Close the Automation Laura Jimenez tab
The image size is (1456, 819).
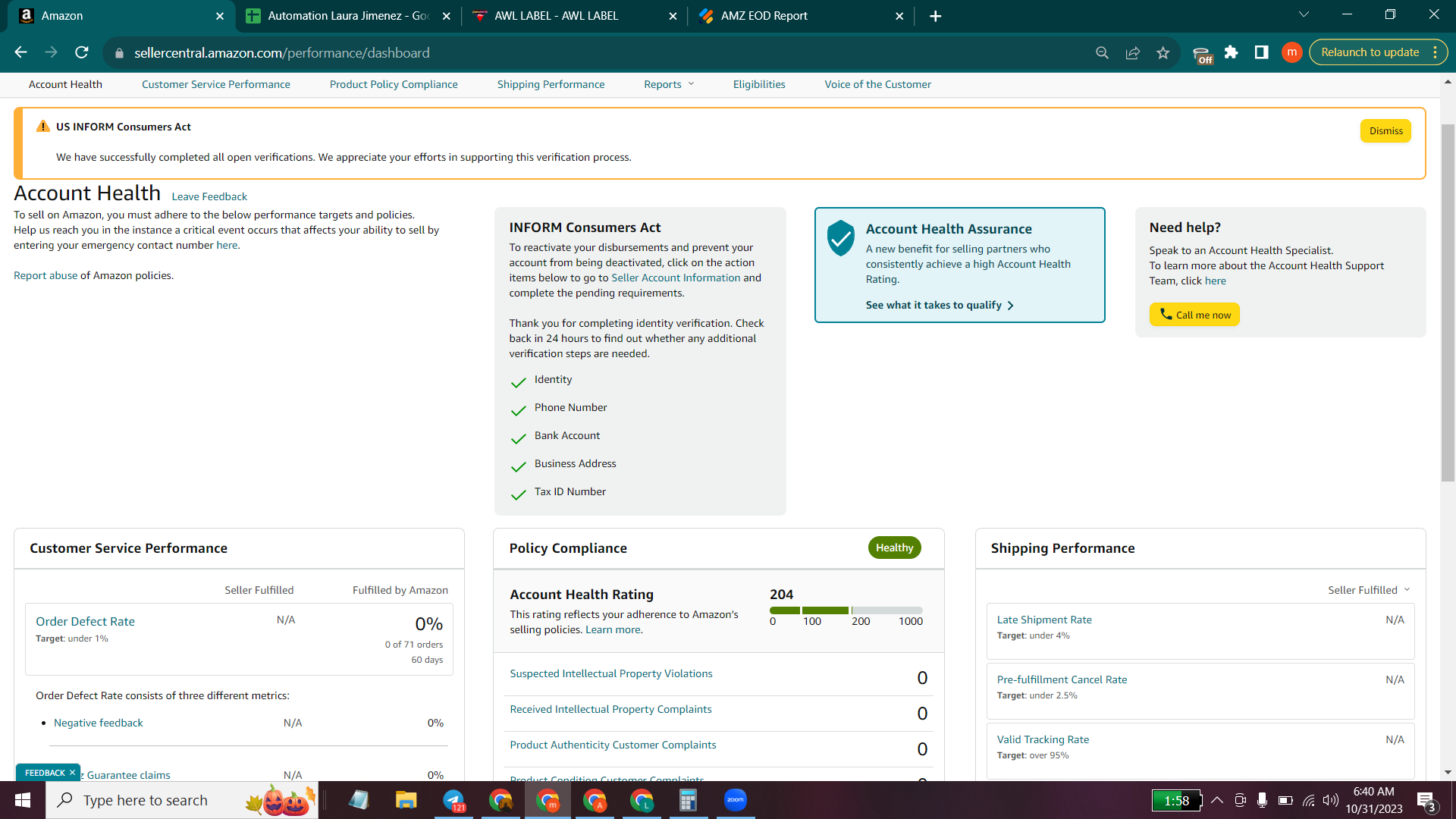447,16
